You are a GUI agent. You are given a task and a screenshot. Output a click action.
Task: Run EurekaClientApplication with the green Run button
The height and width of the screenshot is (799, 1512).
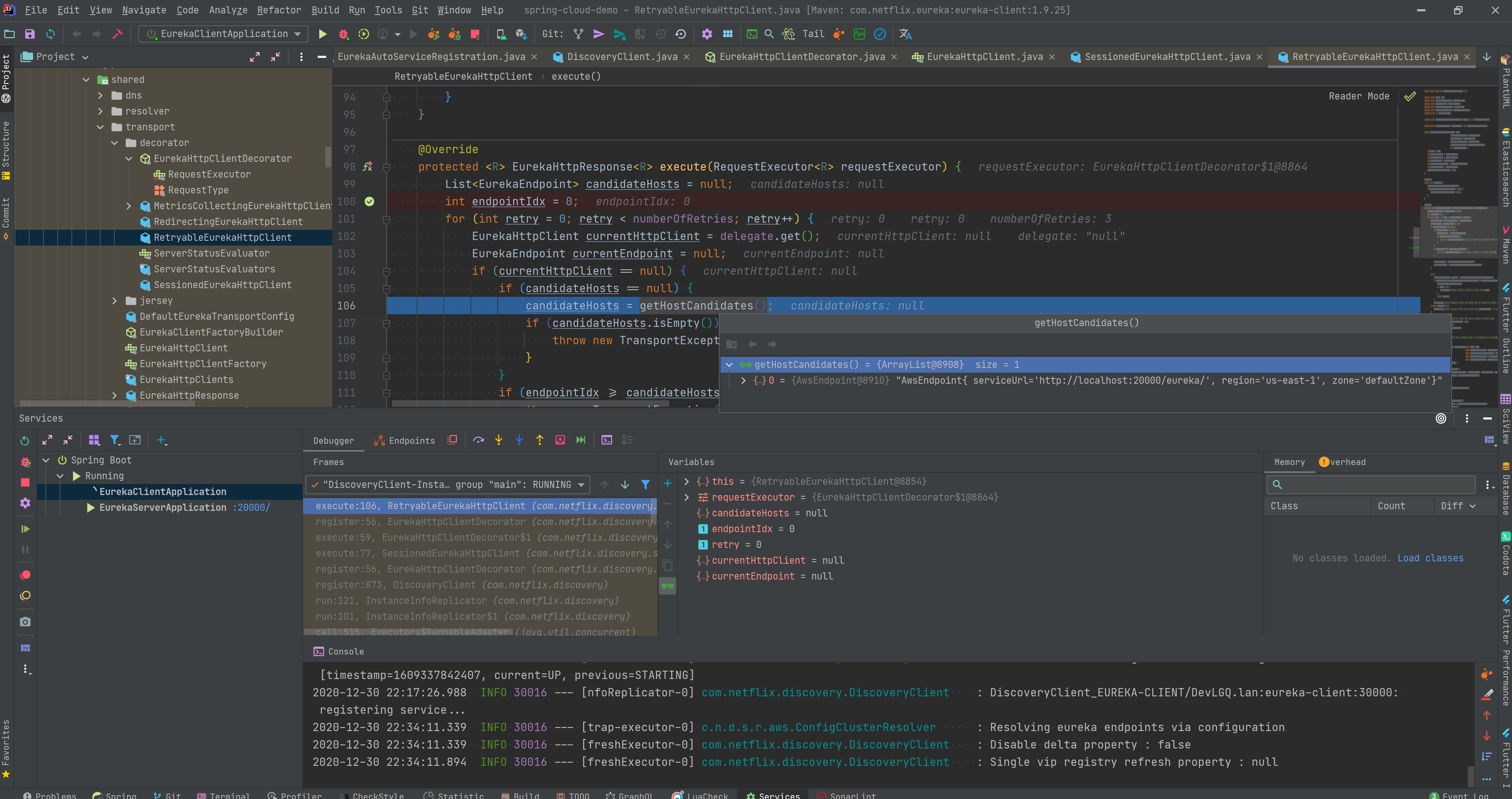322,34
